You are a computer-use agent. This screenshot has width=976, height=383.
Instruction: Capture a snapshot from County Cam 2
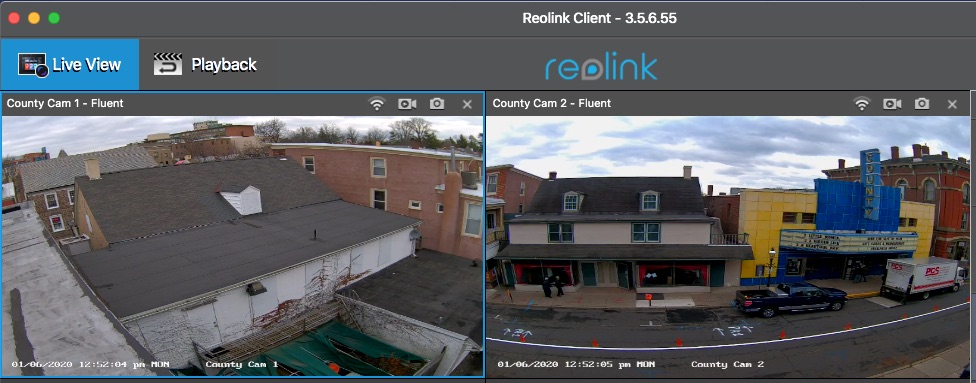pyautogui.click(x=922, y=103)
